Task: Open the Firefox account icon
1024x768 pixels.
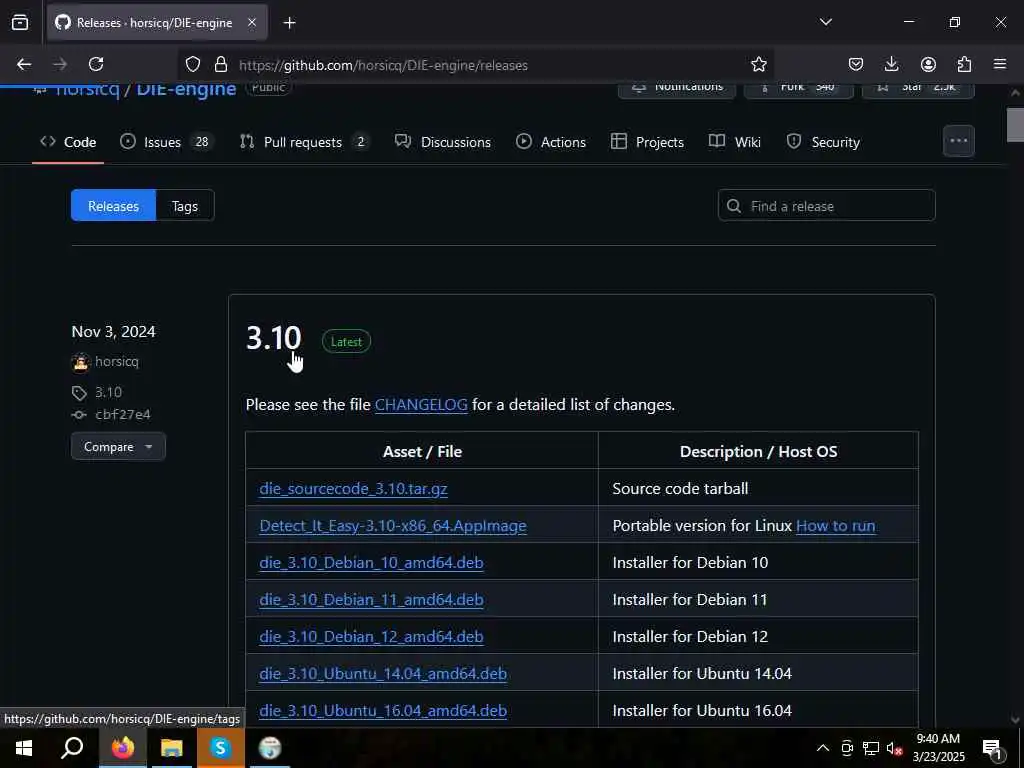Action: 928,64
